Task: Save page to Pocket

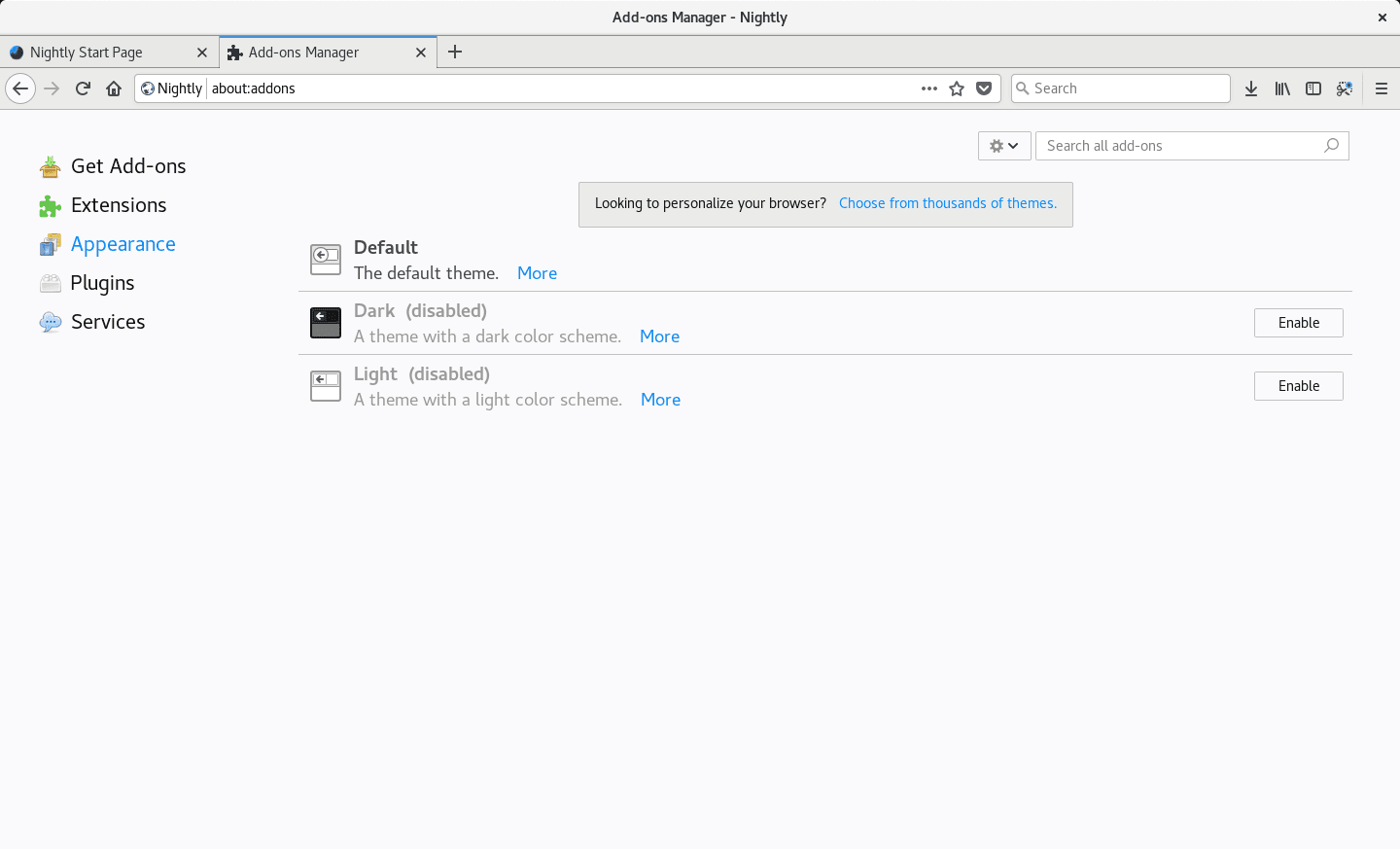Action: tap(984, 88)
